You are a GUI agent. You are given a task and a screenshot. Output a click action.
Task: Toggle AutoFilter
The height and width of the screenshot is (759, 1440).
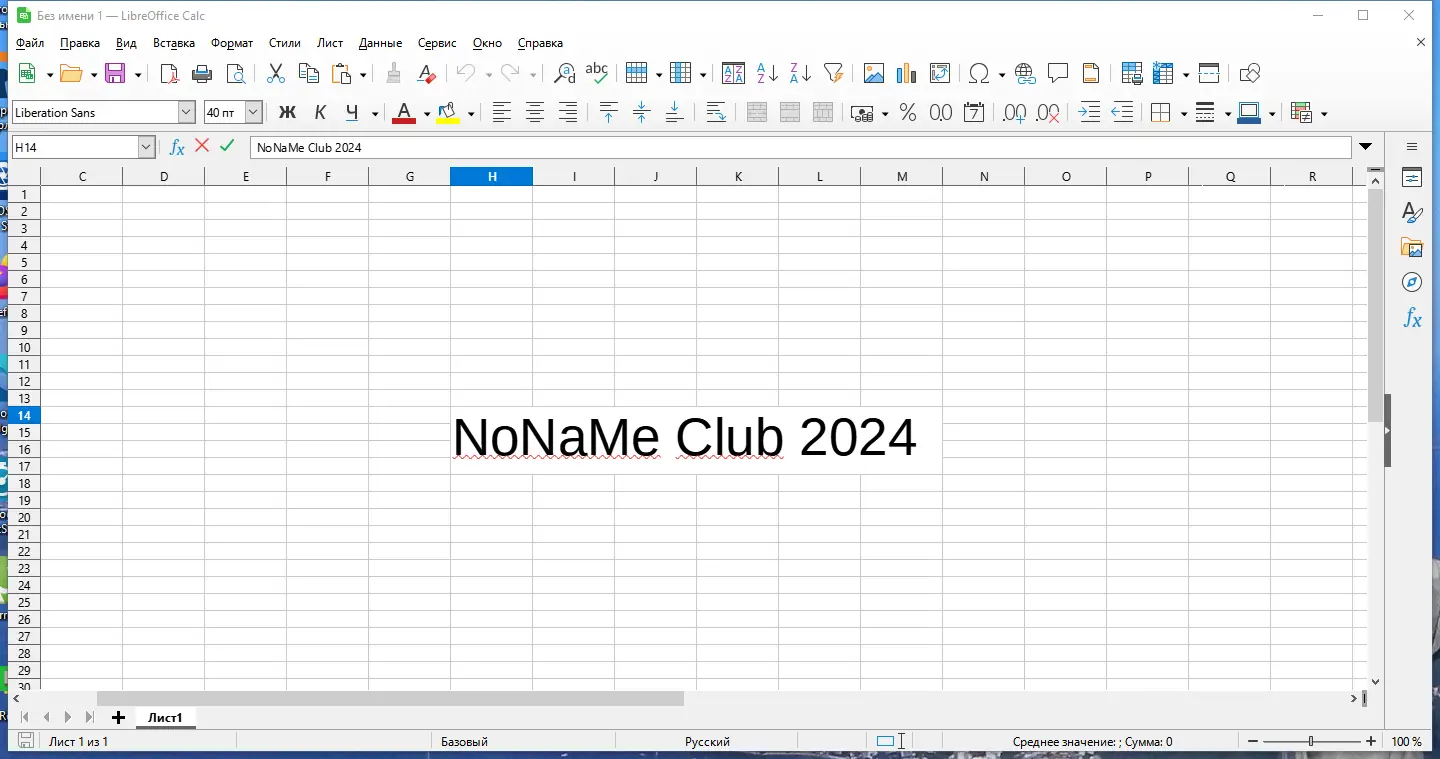coord(833,73)
